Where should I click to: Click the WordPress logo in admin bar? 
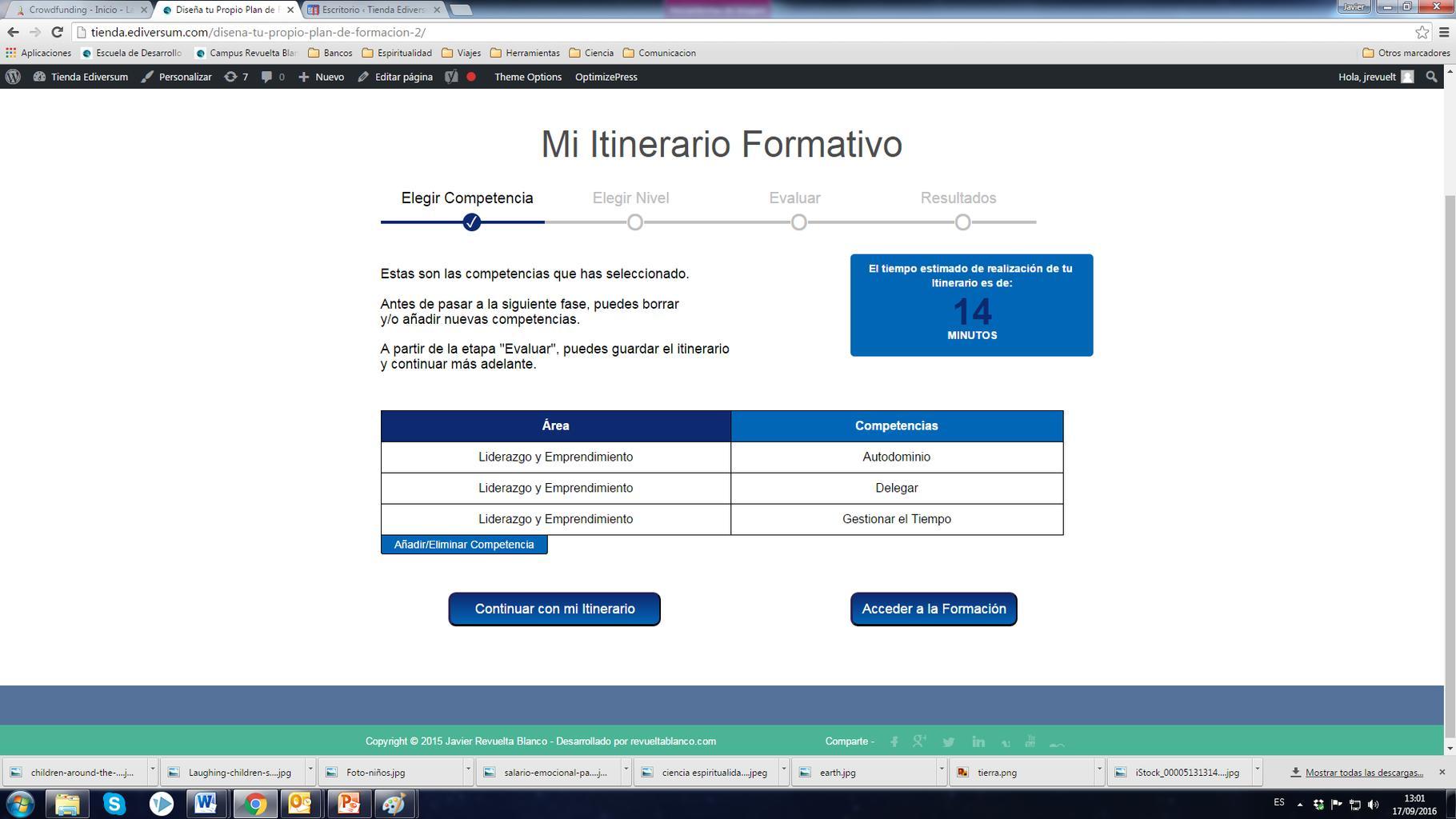tap(13, 77)
